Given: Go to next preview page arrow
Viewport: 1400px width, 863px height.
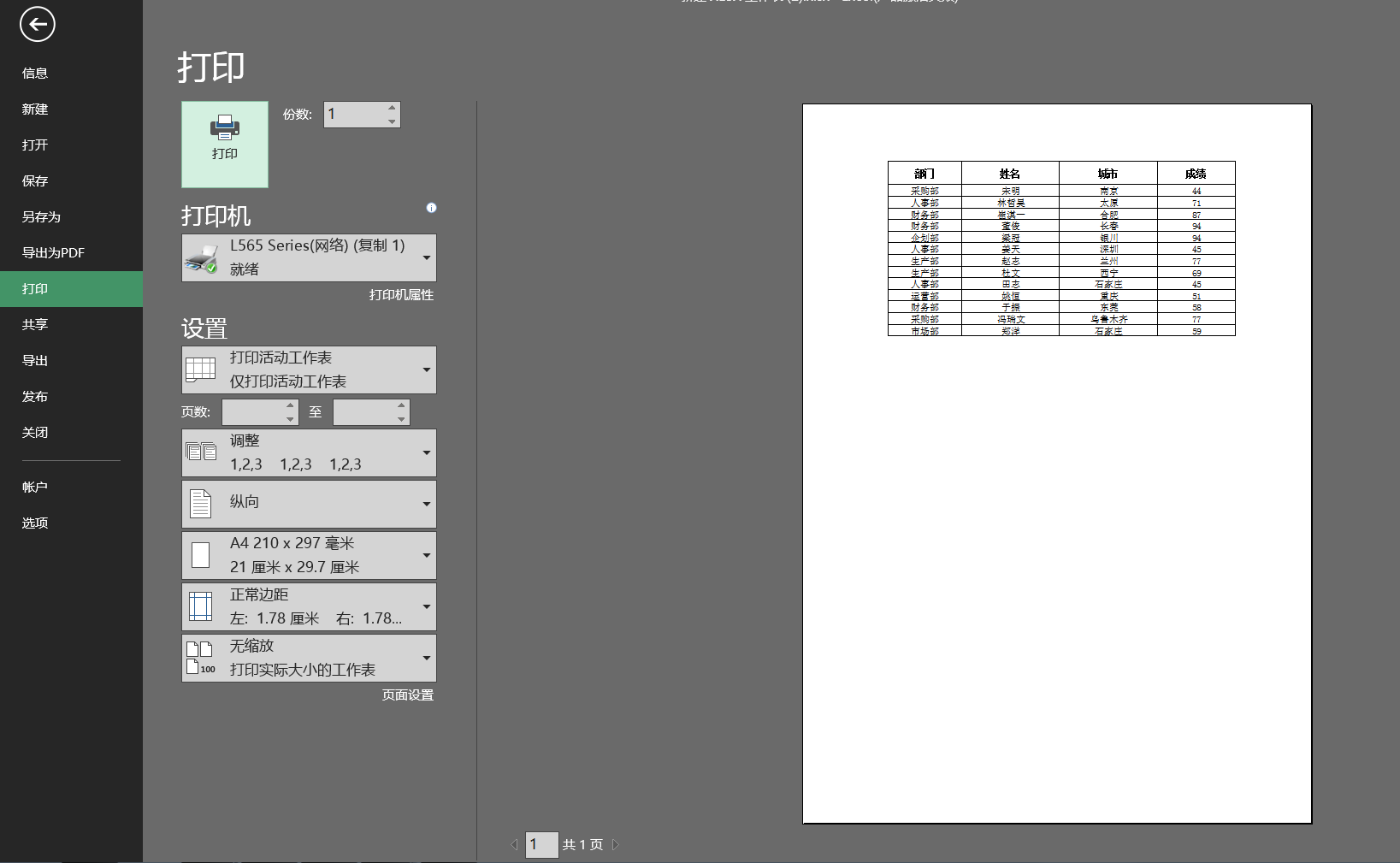Looking at the screenshot, I should 615,844.
